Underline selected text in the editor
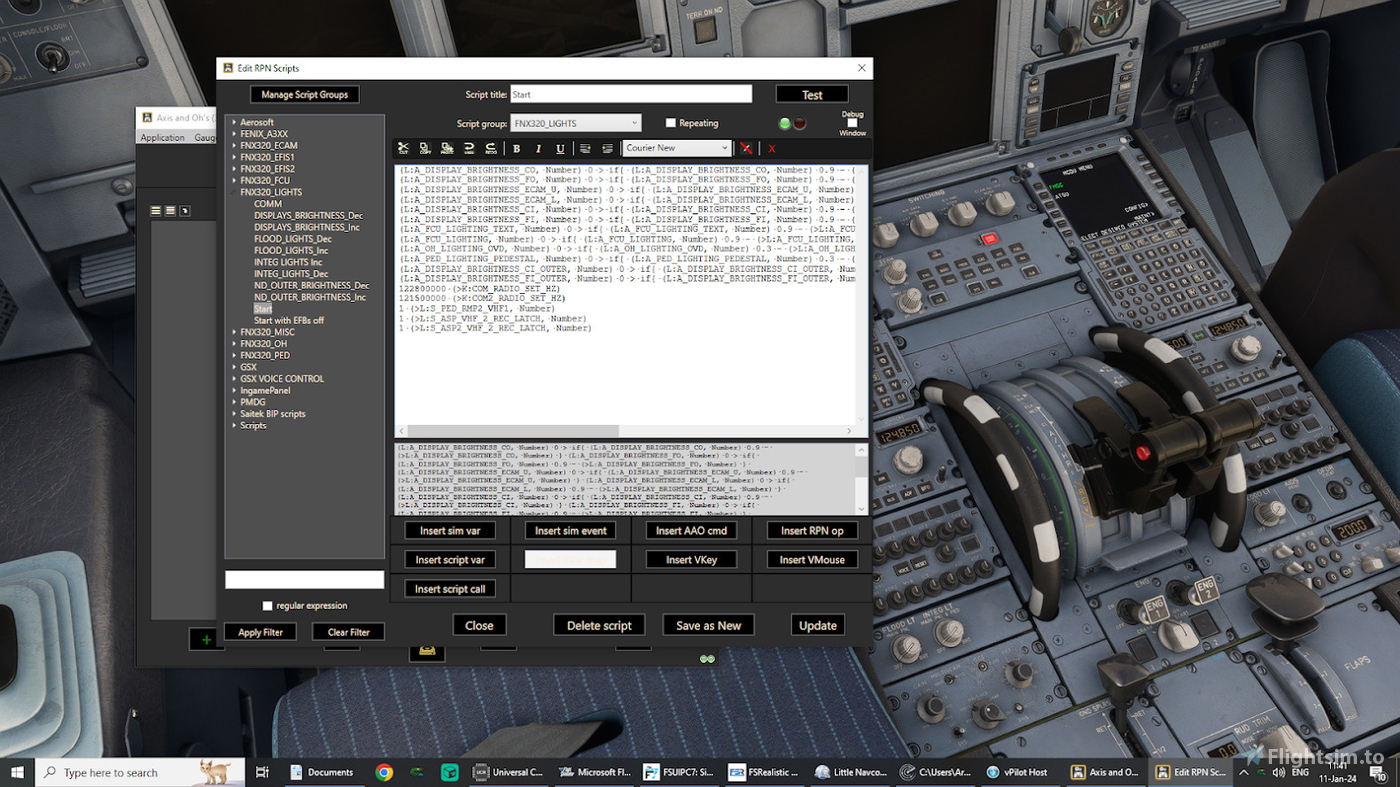The height and width of the screenshot is (787, 1400). (x=560, y=148)
